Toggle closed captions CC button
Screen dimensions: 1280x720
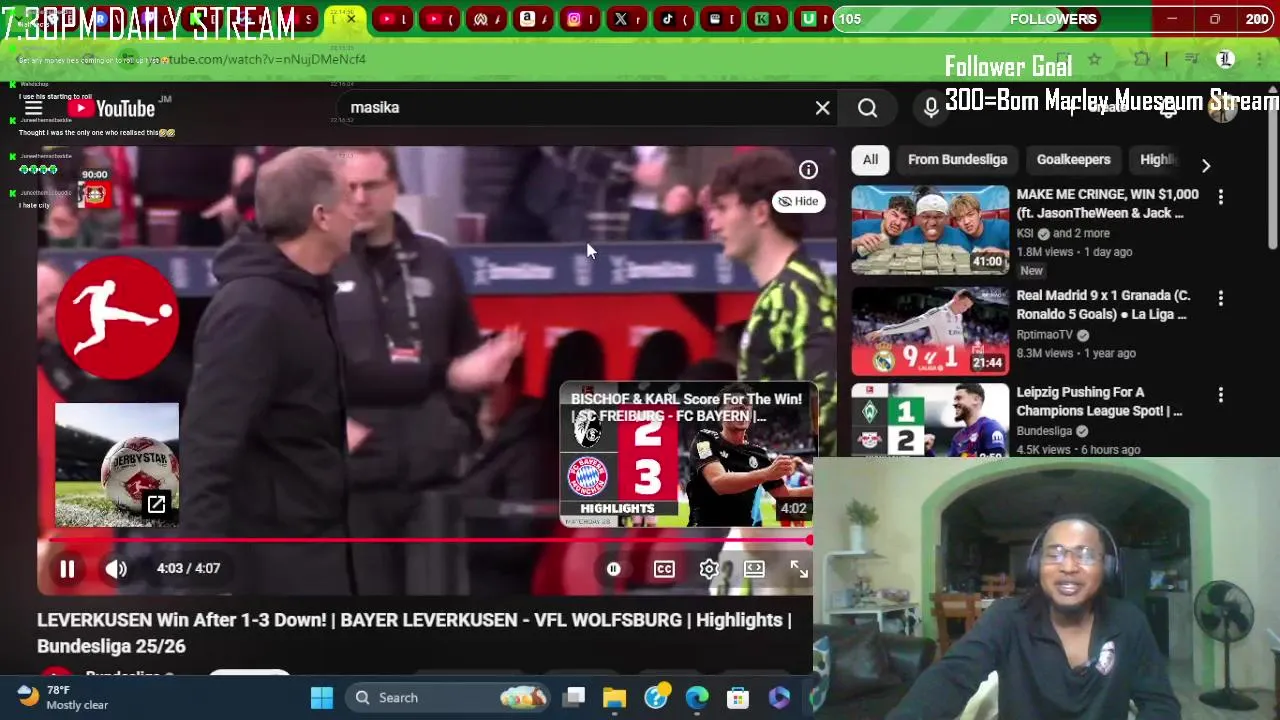point(664,569)
